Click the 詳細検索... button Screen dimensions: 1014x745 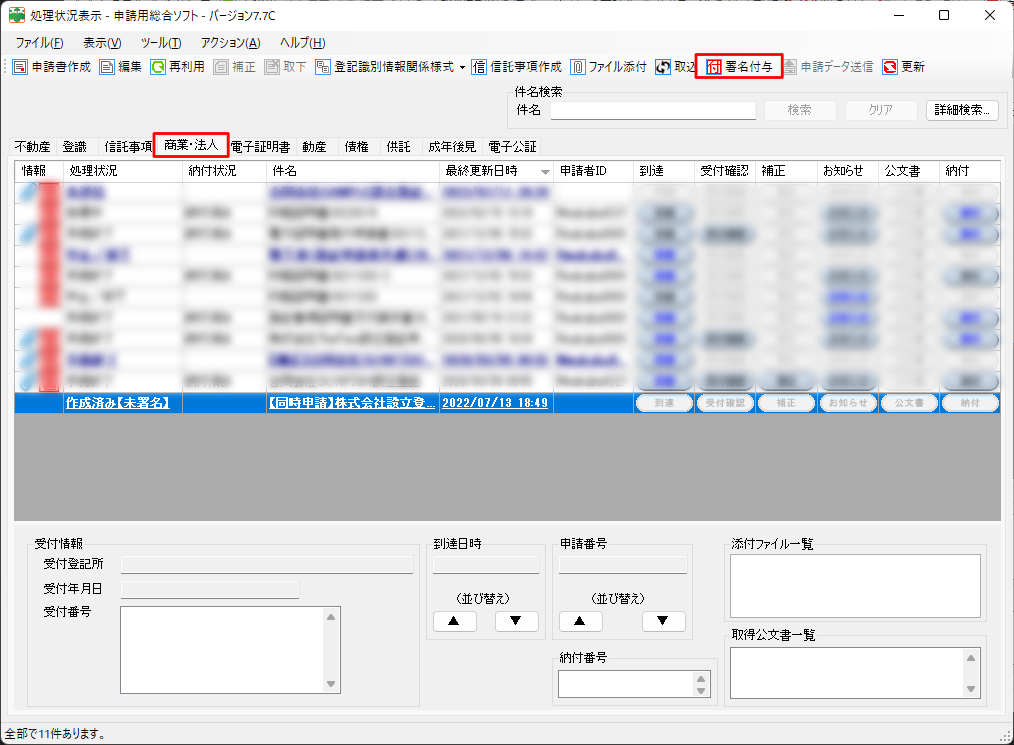tap(961, 110)
